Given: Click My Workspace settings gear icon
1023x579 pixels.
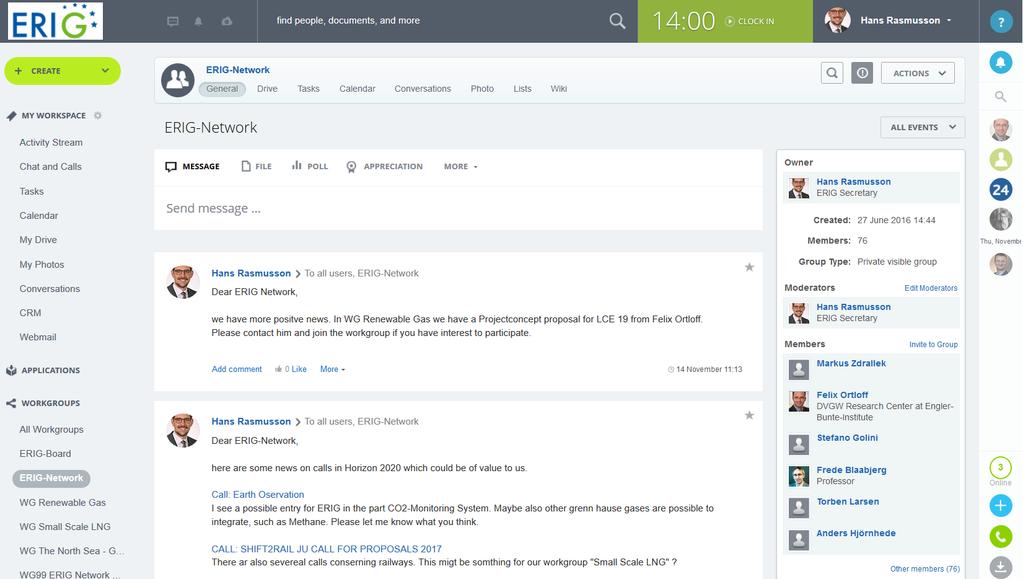Looking at the screenshot, I should 98,116.
